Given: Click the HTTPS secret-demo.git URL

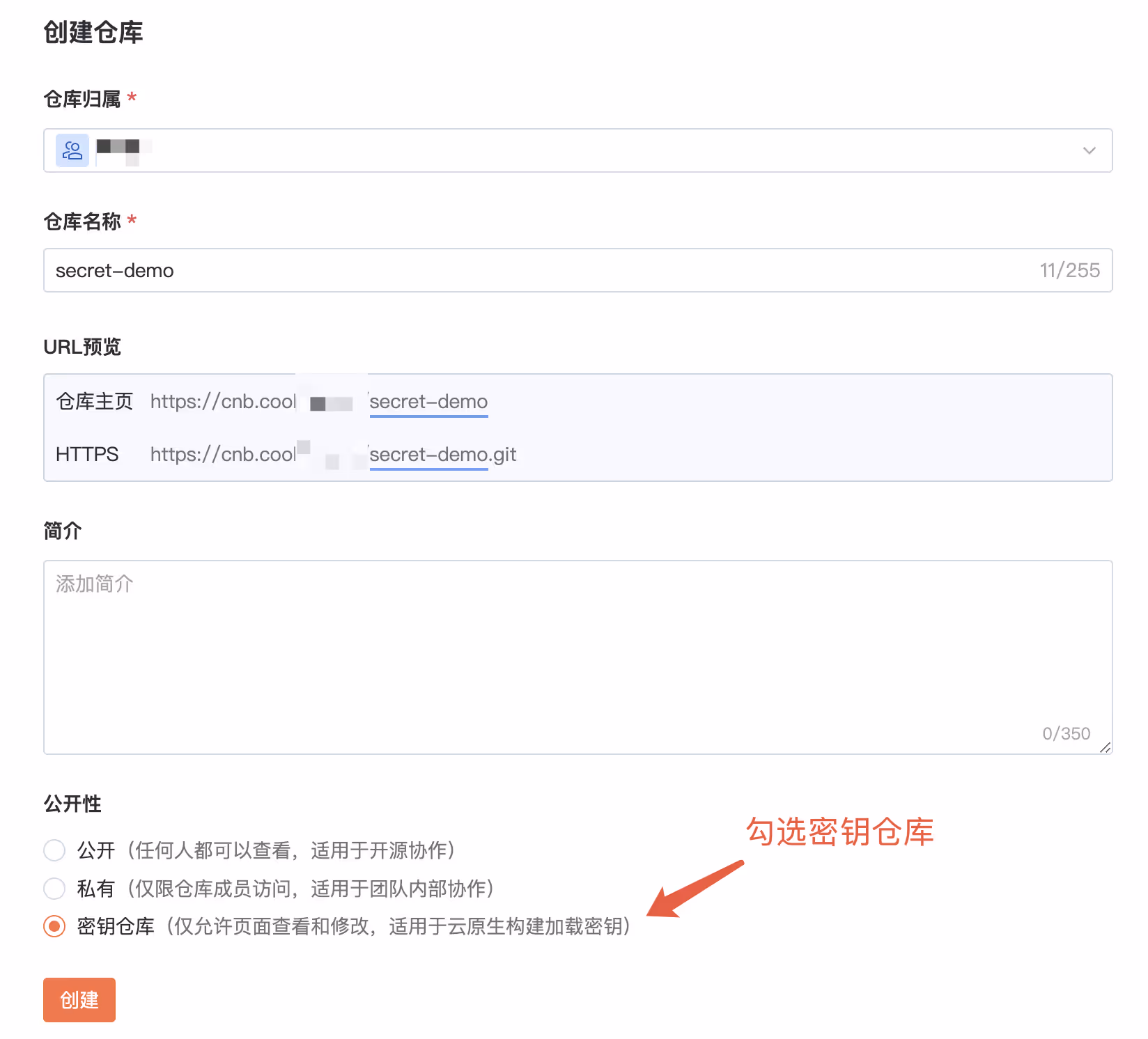Looking at the screenshot, I should tap(442, 455).
